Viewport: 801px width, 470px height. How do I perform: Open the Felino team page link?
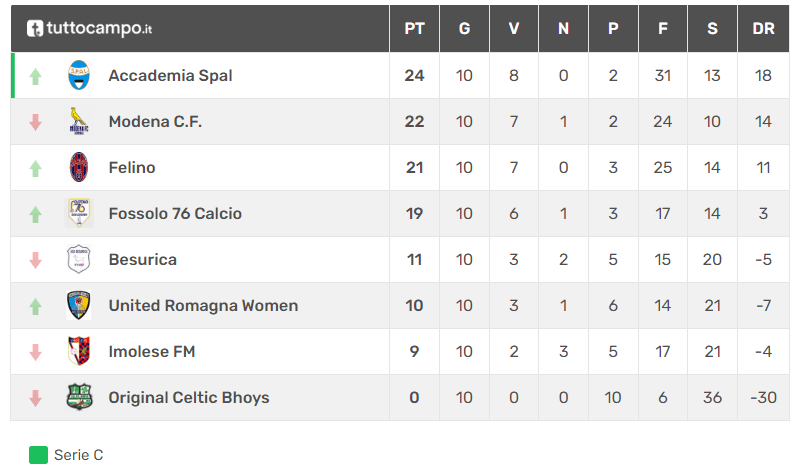pyautogui.click(x=132, y=168)
